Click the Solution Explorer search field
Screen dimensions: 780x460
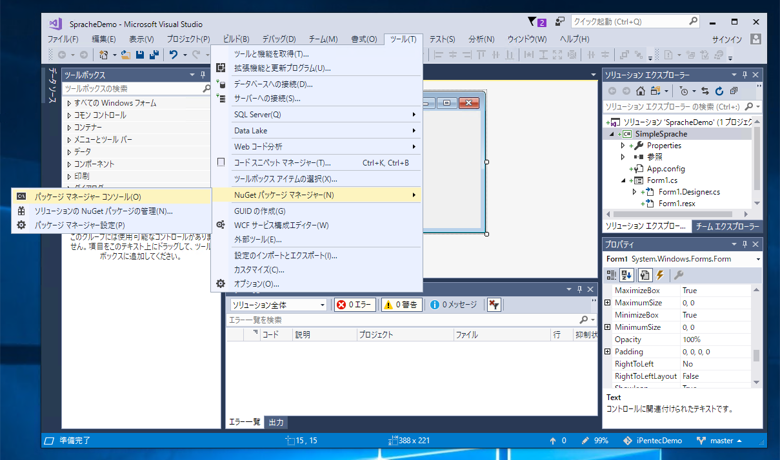pyautogui.click(x=682, y=106)
